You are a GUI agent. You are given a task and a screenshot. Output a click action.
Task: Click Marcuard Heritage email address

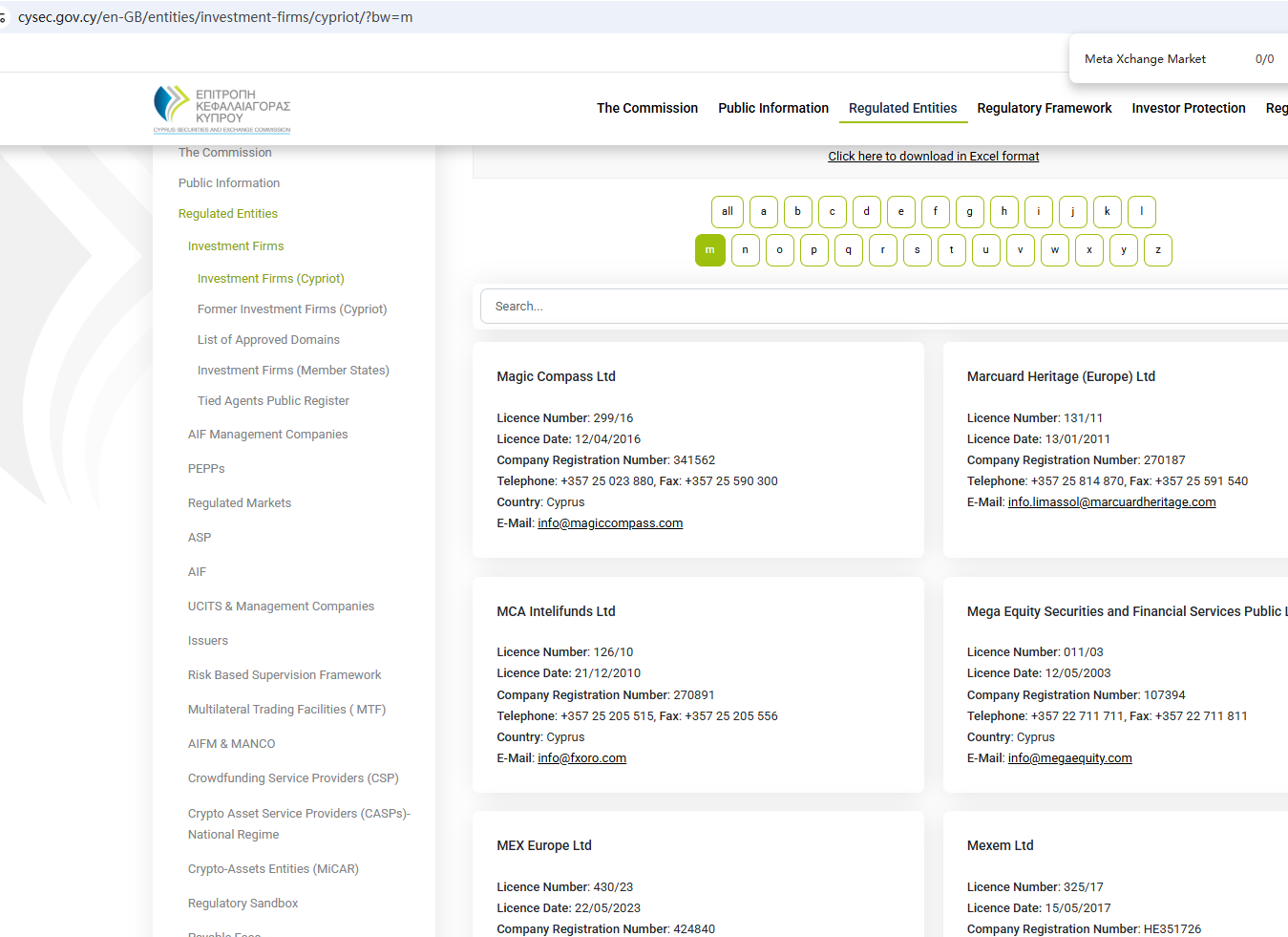tap(1111, 502)
